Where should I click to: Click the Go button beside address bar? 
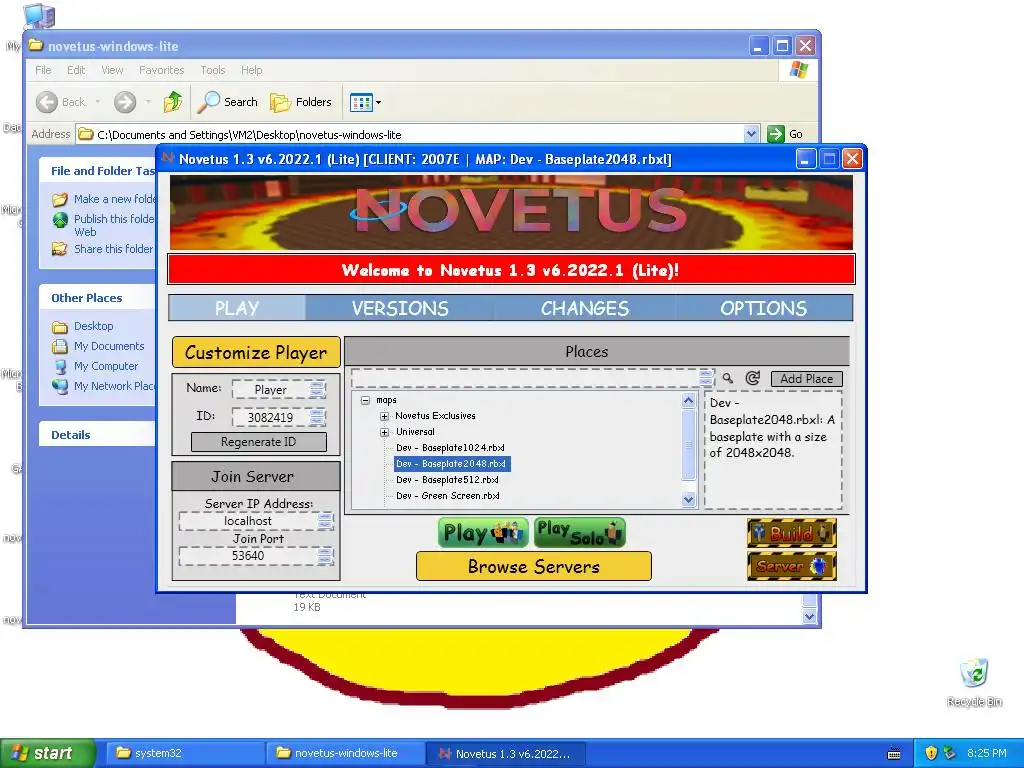coord(785,134)
